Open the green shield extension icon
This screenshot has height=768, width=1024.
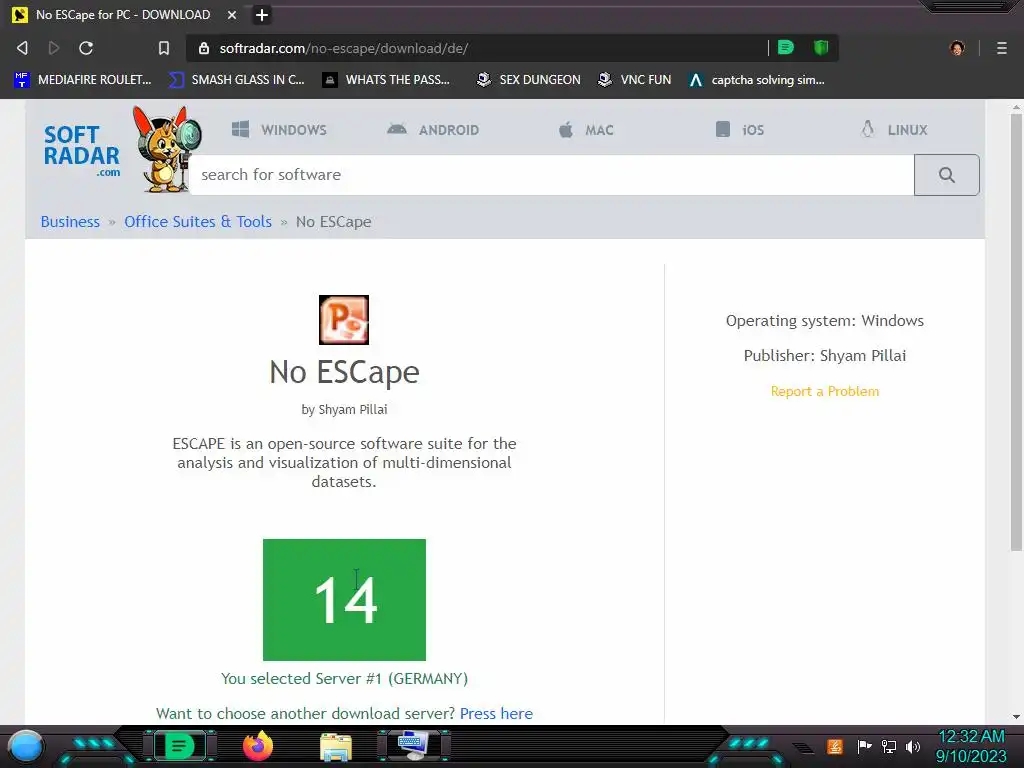(x=821, y=47)
